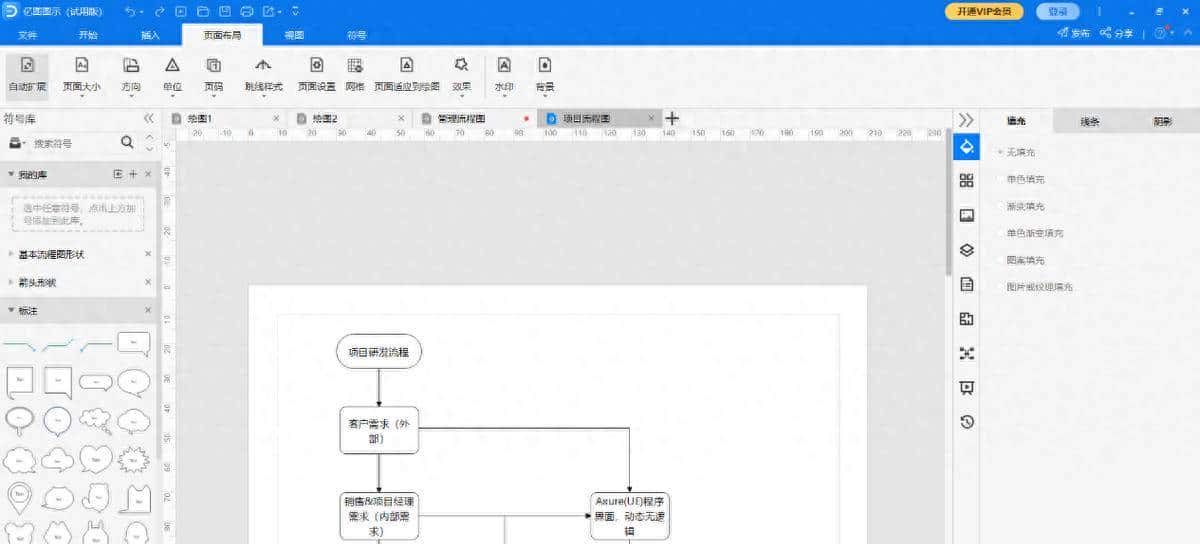
Task: Open the Page Size (页面大小) tool
Action: click(82, 74)
